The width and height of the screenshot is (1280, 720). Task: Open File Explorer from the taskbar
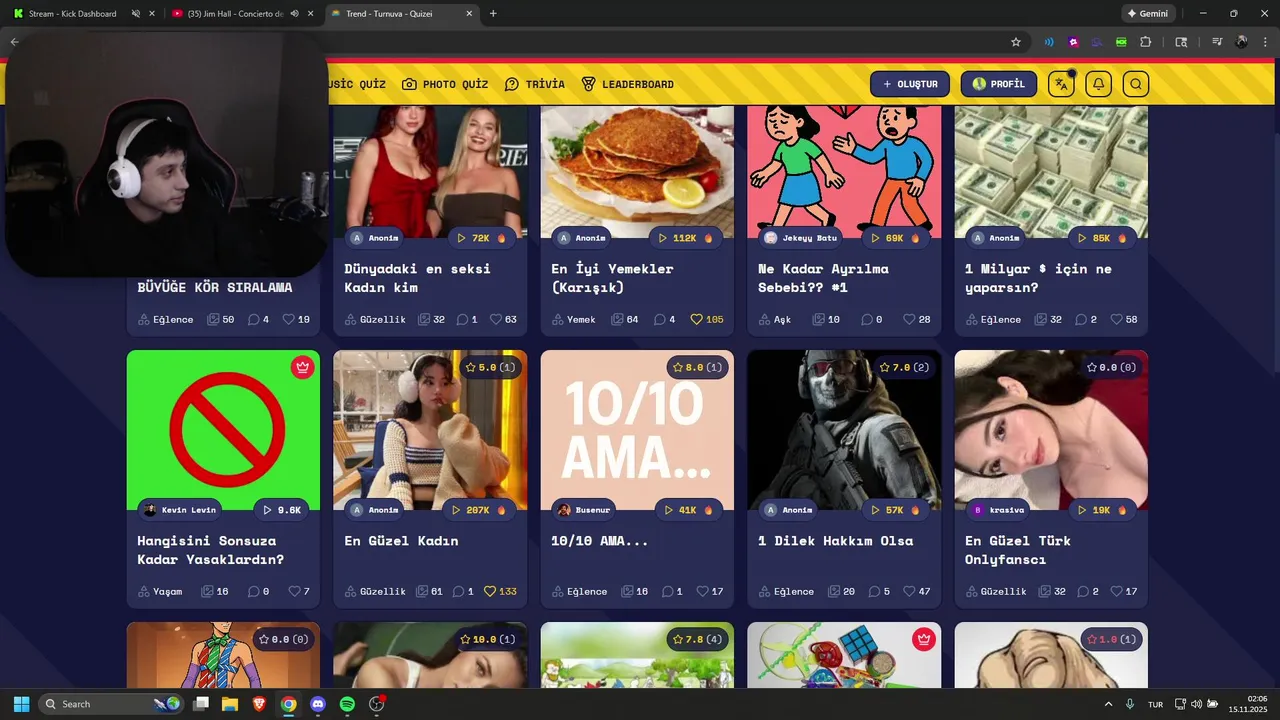click(x=230, y=704)
